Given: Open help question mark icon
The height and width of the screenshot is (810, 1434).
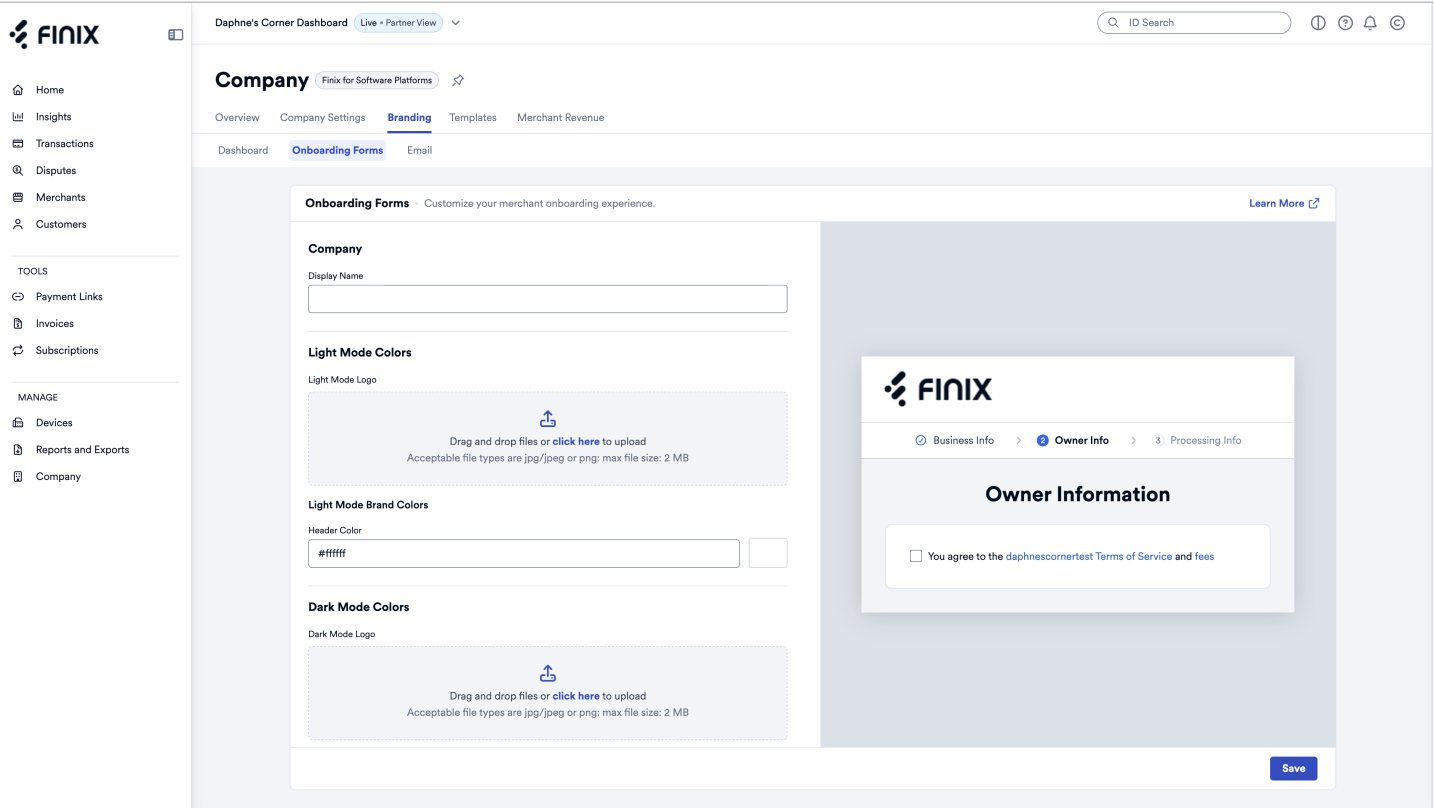Looking at the screenshot, I should pos(1345,23).
